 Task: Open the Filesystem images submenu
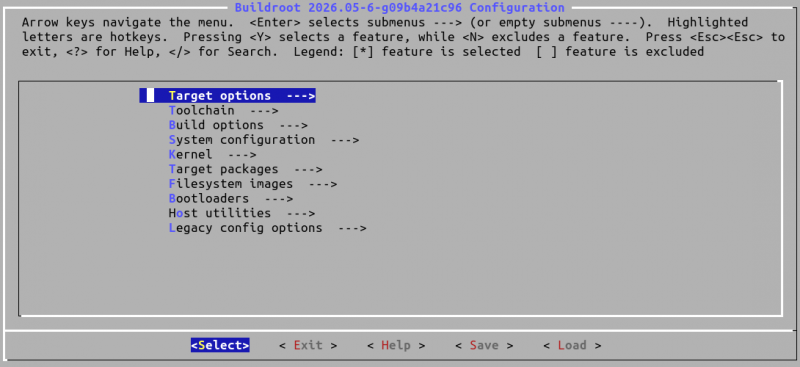pos(253,184)
